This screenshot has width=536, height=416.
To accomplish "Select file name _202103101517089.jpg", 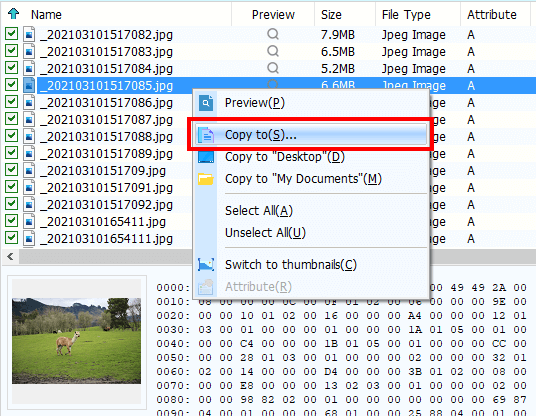I will (x=106, y=153).
